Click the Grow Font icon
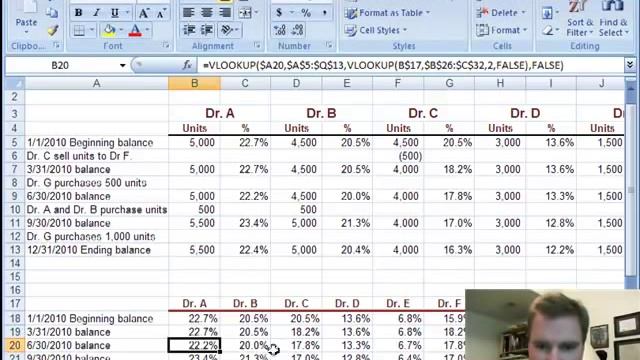 (x=144, y=13)
